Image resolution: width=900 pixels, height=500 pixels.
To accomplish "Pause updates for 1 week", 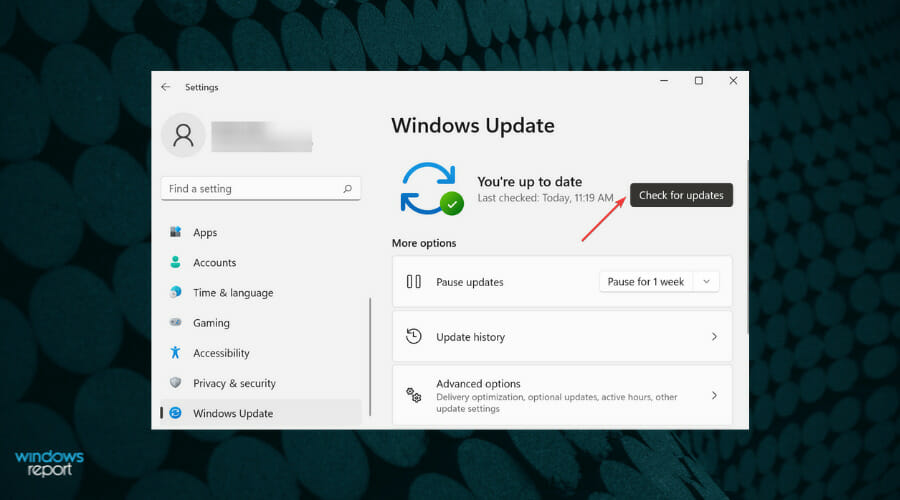I will pos(646,282).
